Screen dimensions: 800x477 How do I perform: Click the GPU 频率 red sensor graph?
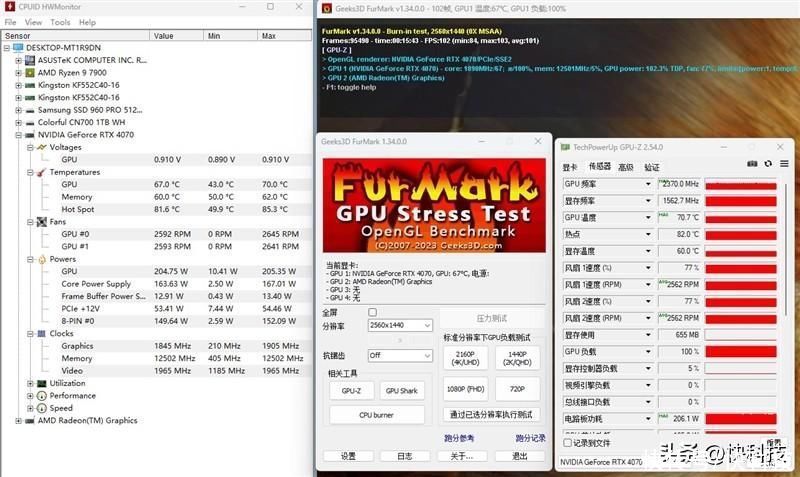click(740, 184)
